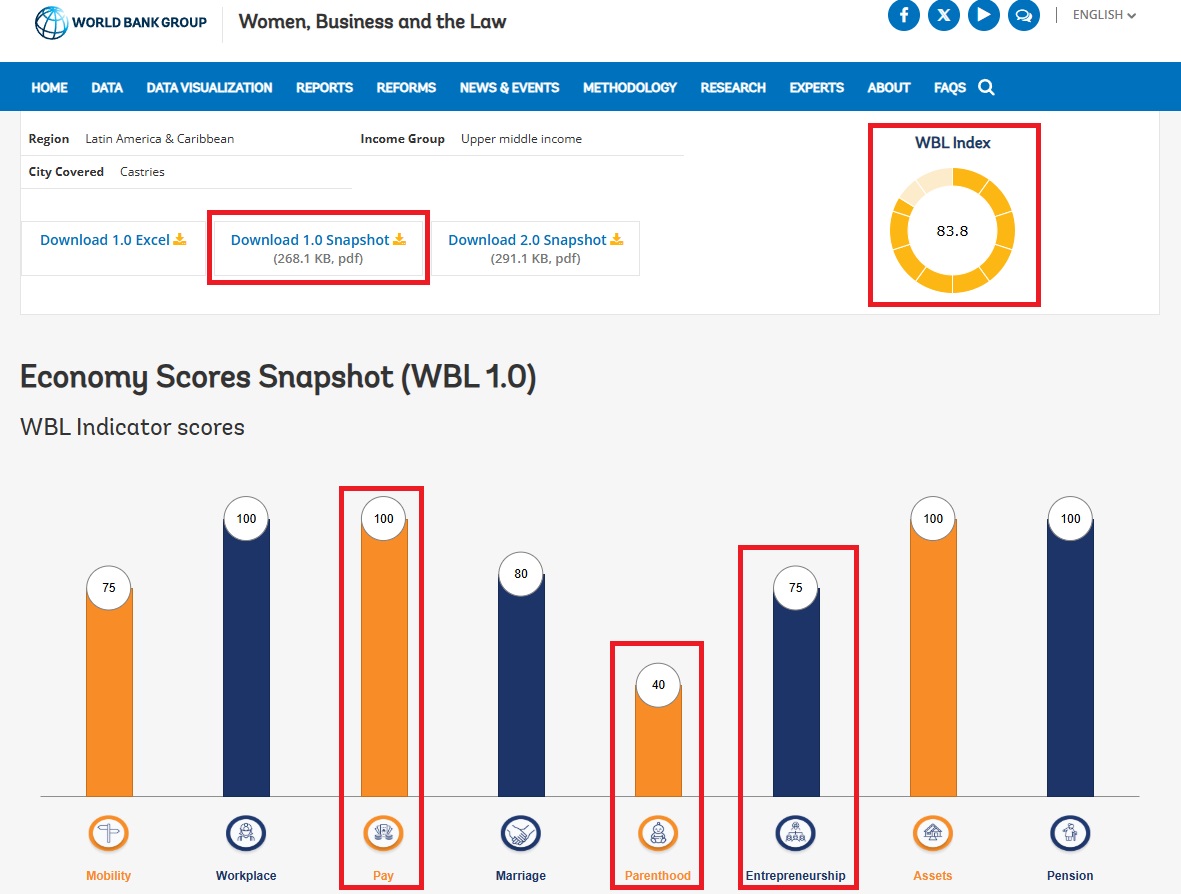Click the 83.8 index score
Viewport: 1181px width, 894px height.
coord(952,230)
